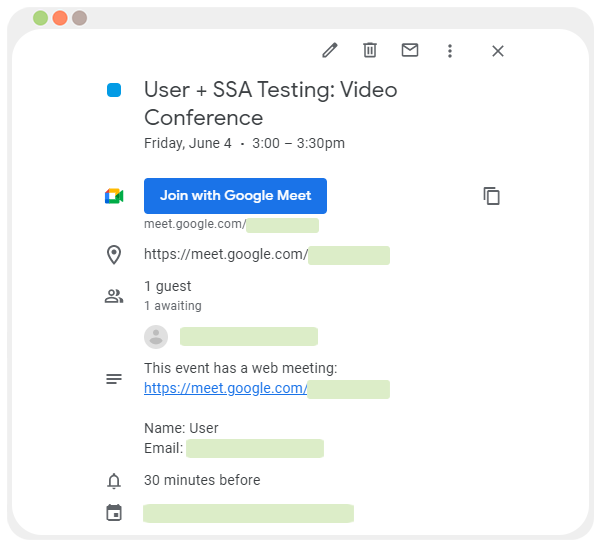Close the event details popup

(x=498, y=51)
